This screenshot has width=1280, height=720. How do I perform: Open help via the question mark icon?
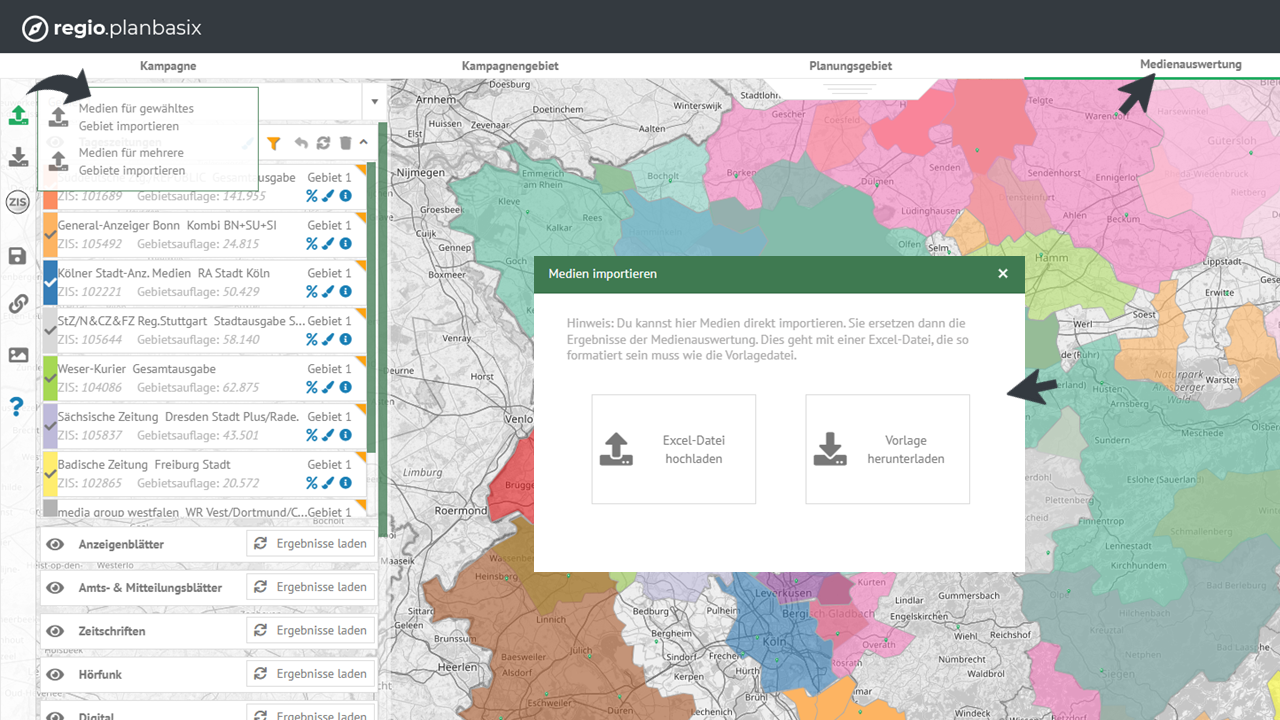click(17, 407)
